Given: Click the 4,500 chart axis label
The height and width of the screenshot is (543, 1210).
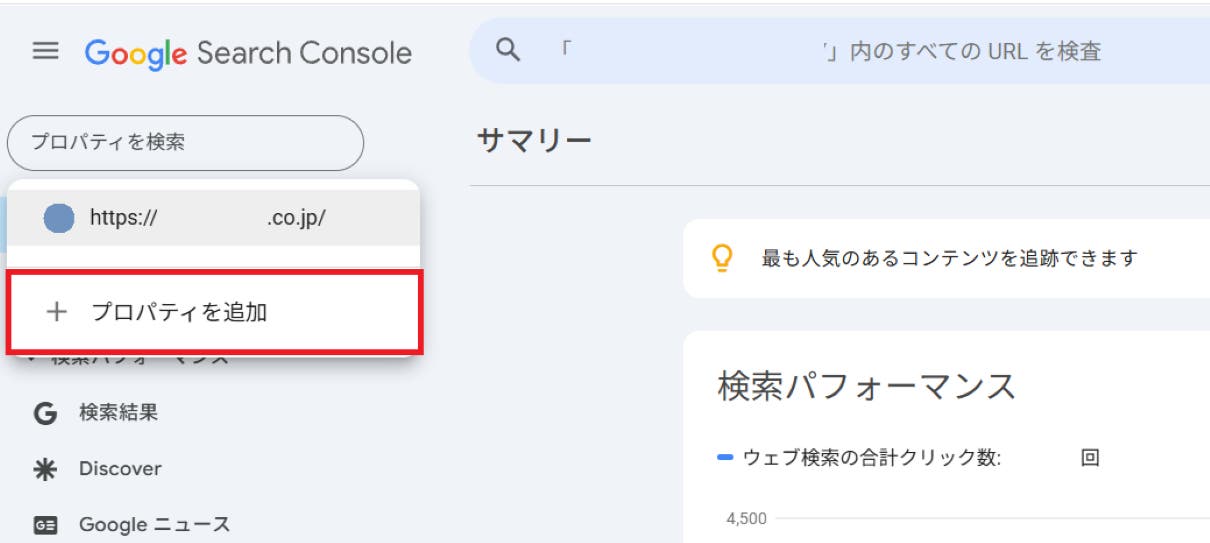Looking at the screenshot, I should [x=746, y=519].
